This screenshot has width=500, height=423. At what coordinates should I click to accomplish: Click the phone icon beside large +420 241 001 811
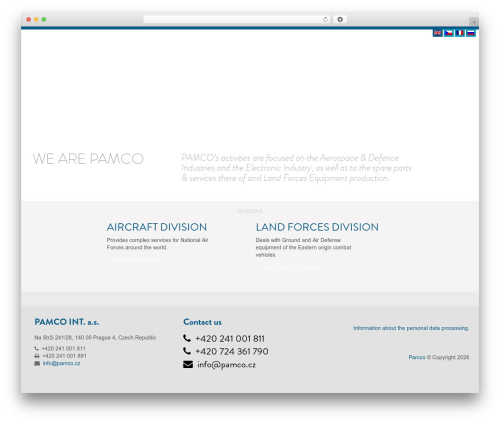(187, 338)
